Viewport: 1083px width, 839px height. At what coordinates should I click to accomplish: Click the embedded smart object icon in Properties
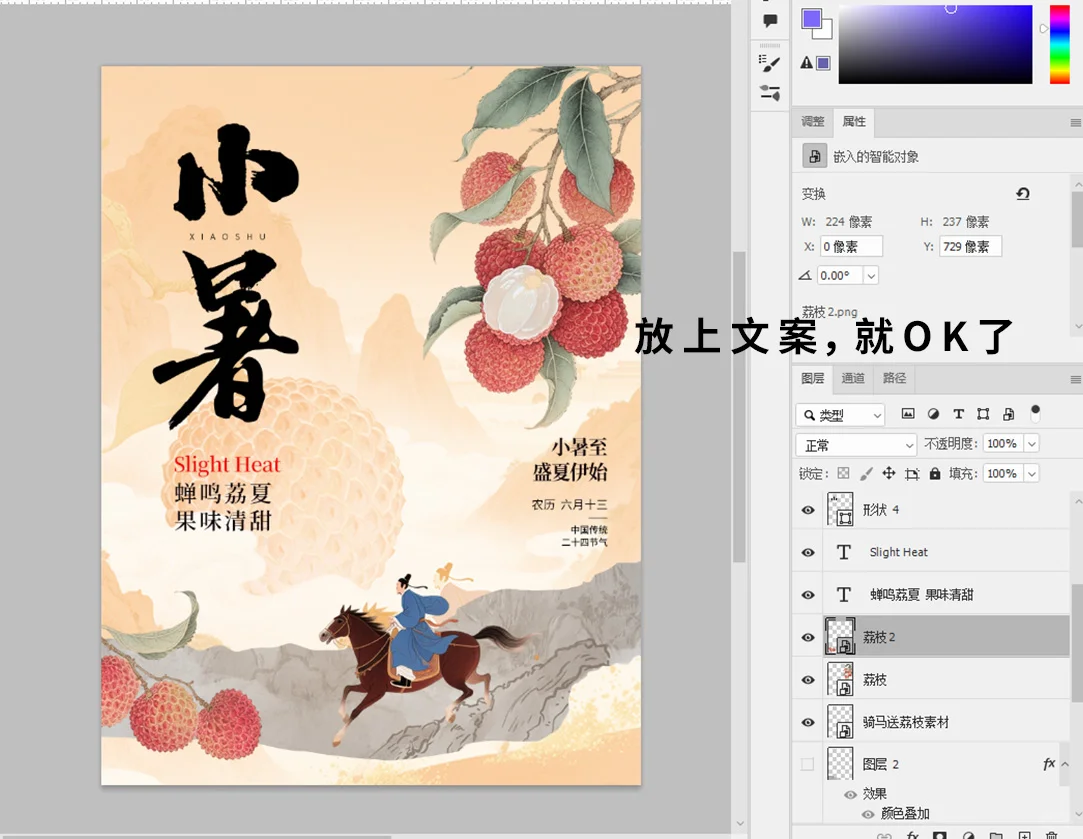pos(814,156)
